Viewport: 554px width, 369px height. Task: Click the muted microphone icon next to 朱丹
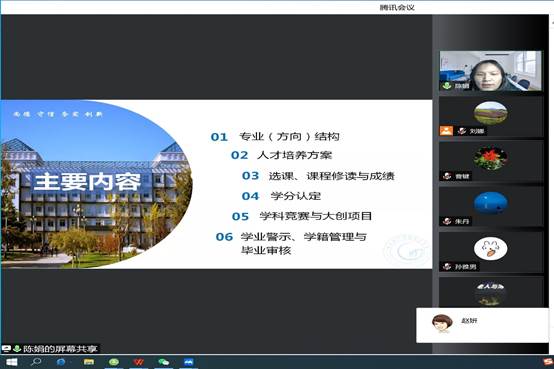tap(447, 221)
